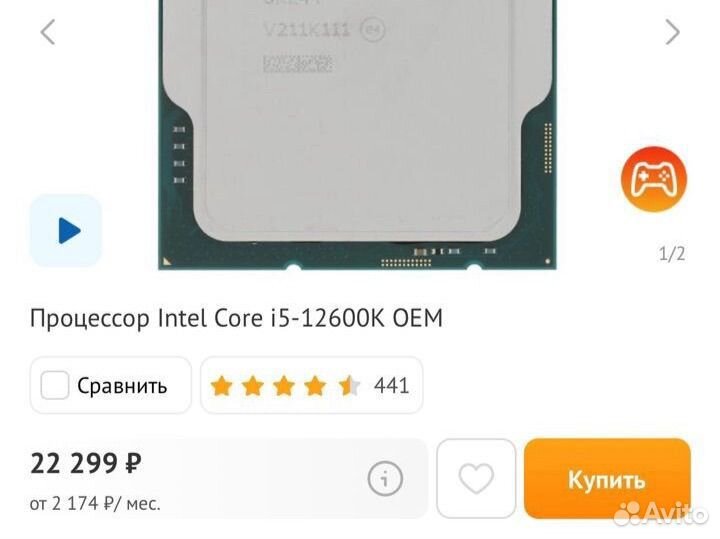The height and width of the screenshot is (539, 720).
Task: Go to the previous product photo
Action: pyautogui.click(x=48, y=32)
